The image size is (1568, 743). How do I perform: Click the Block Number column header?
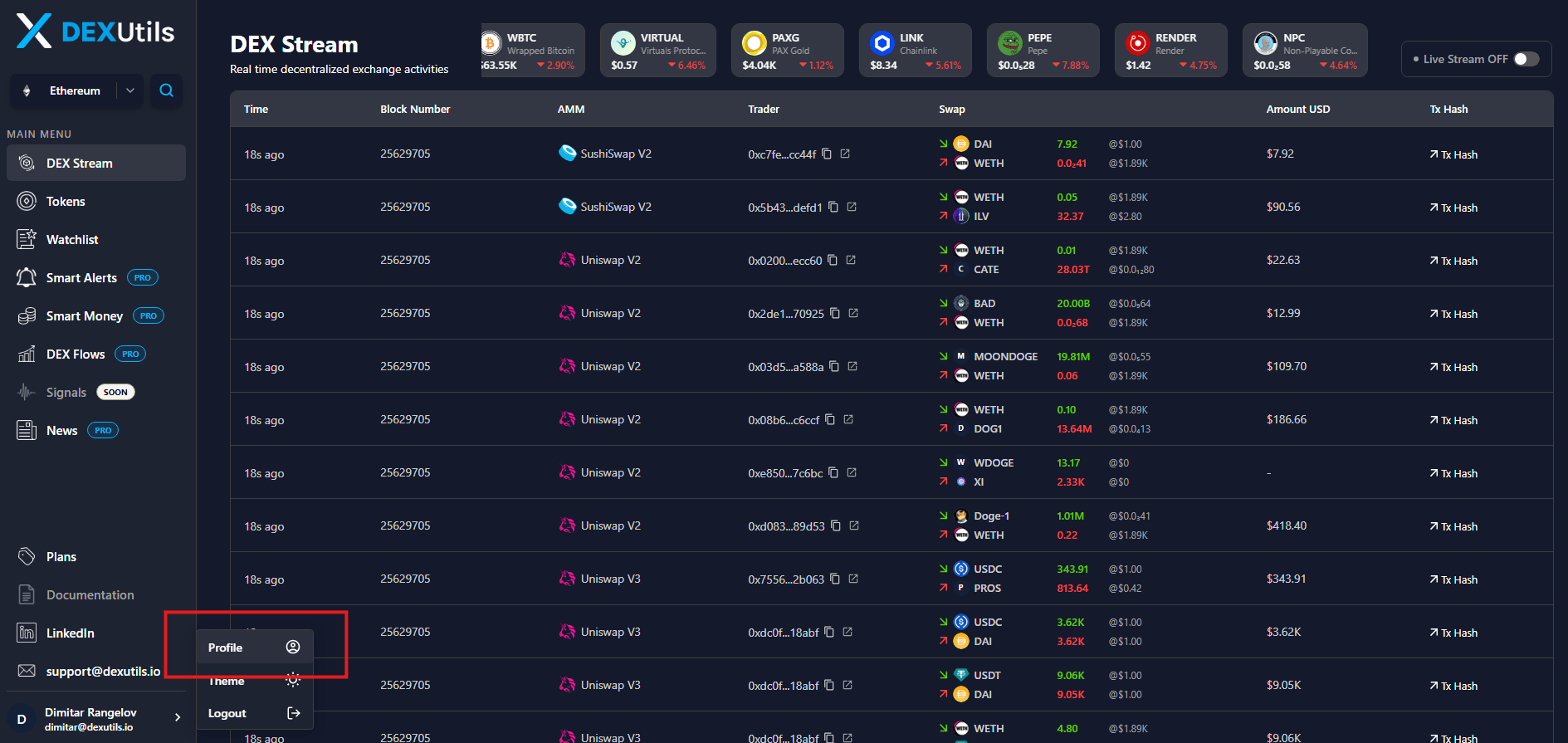pyautogui.click(x=415, y=109)
